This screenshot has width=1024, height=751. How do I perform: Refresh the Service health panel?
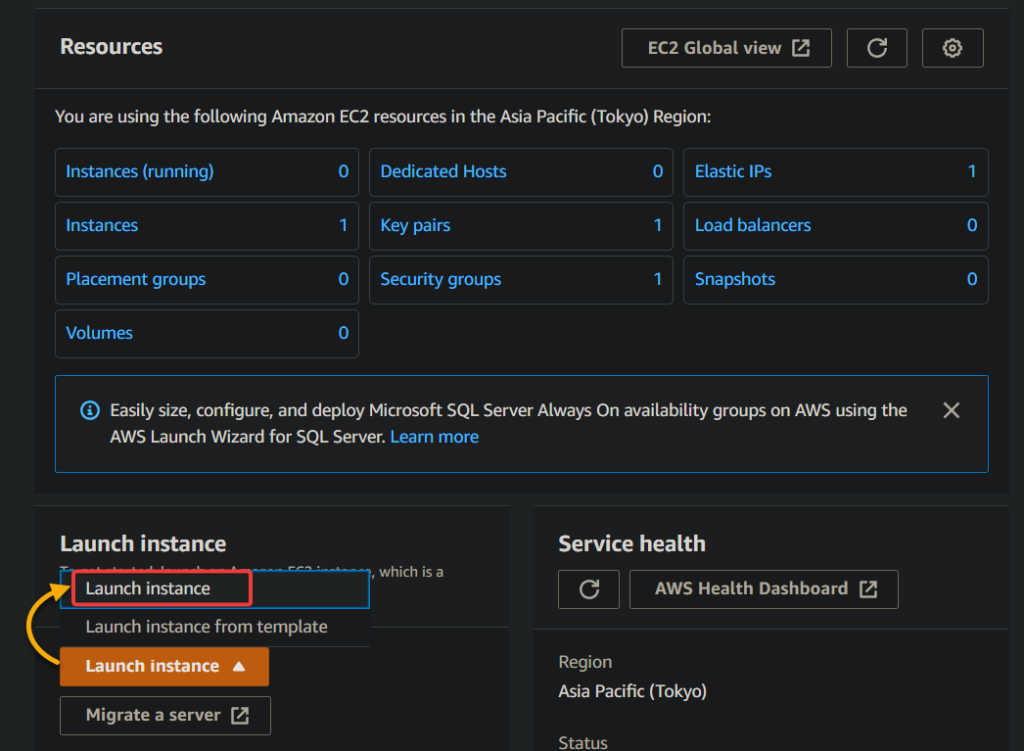[x=588, y=589]
